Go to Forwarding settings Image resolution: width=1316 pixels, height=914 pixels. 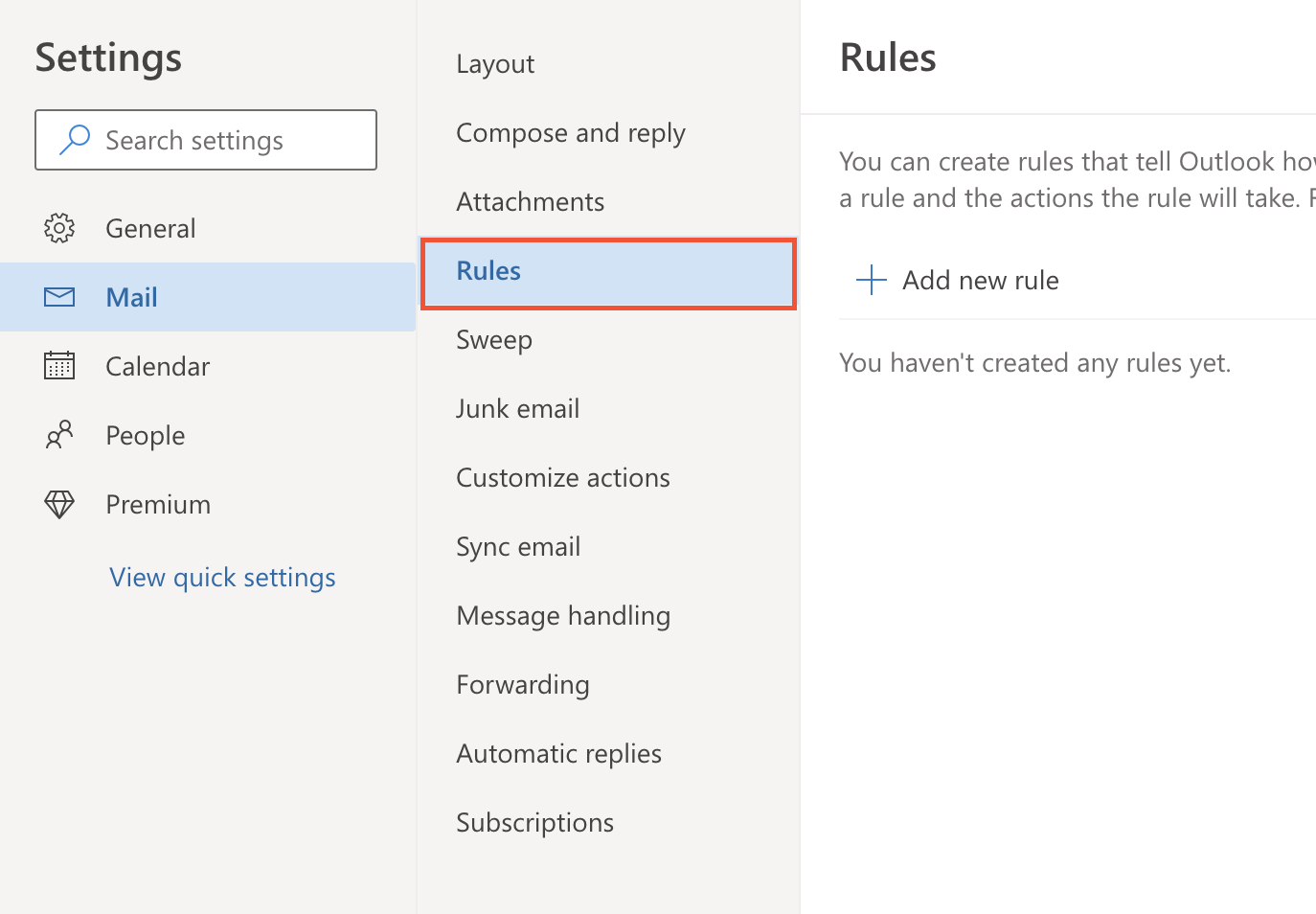(x=523, y=684)
